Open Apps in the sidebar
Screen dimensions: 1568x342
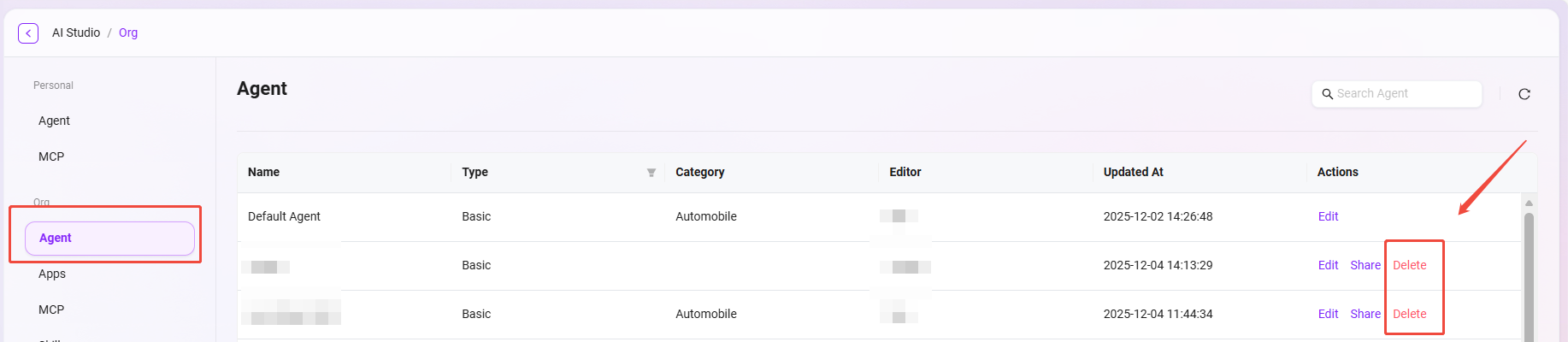(x=52, y=274)
